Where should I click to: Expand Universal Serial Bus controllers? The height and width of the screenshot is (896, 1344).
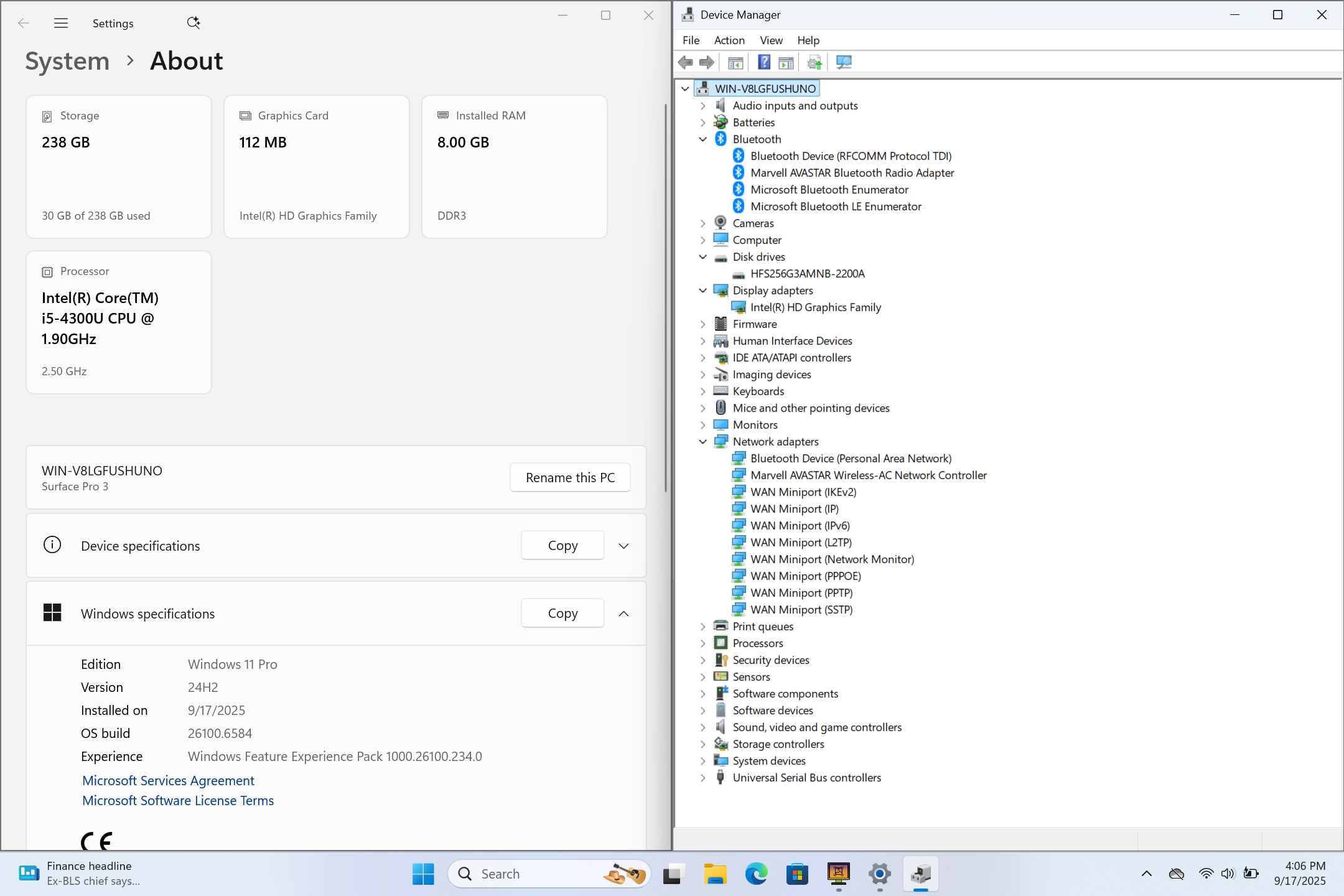pos(703,778)
